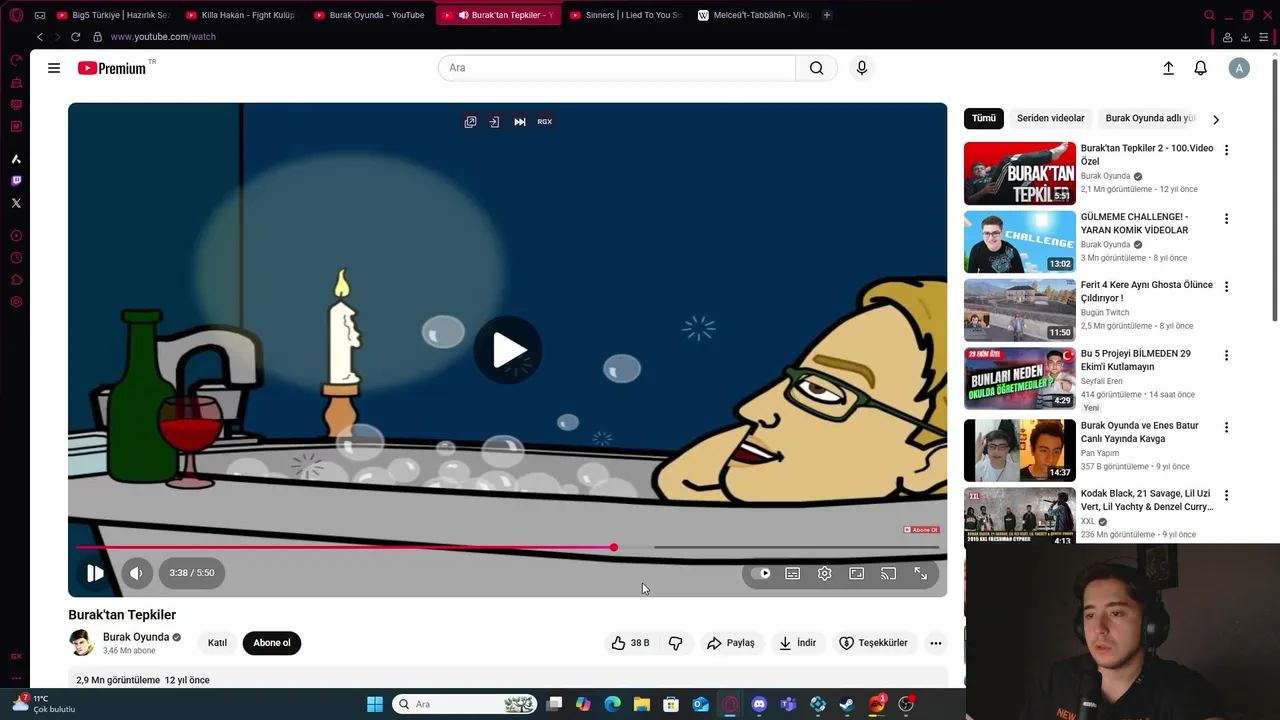Image resolution: width=1280 pixels, height=720 pixels.
Task: Click the 3:38 / 5:50 time display
Action: tap(192, 573)
